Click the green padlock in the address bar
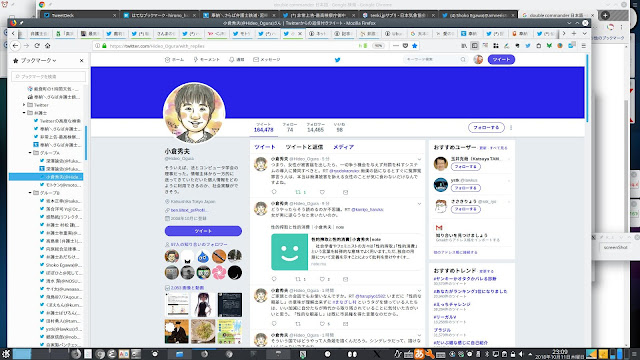 pos(104,46)
